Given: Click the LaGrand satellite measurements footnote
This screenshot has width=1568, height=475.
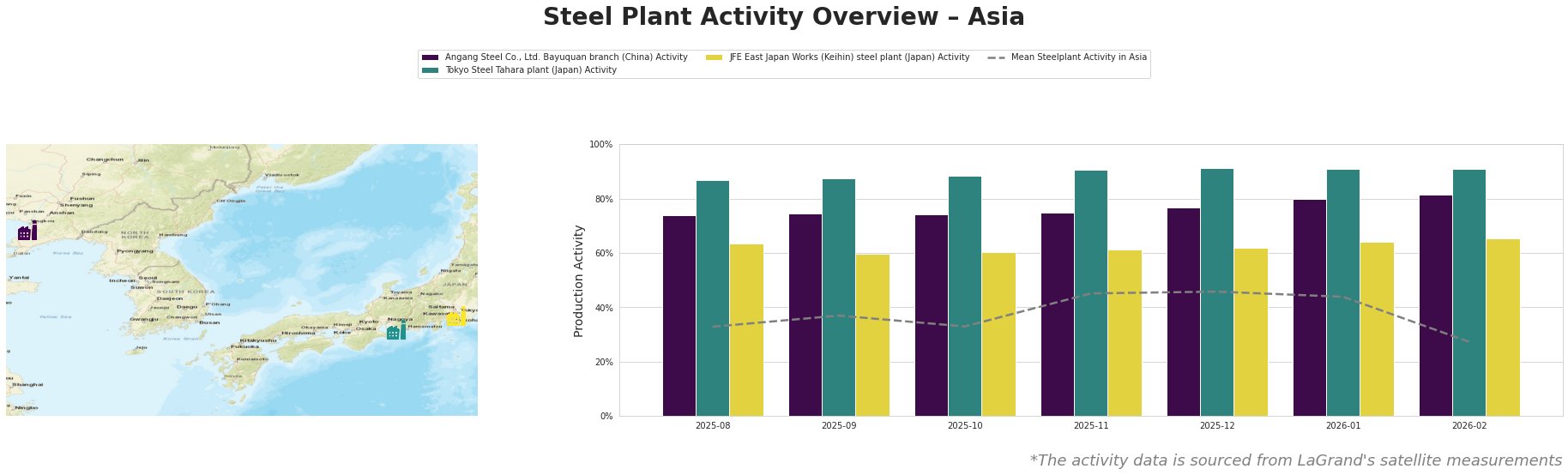Looking at the screenshot, I should [x=1295, y=460].
